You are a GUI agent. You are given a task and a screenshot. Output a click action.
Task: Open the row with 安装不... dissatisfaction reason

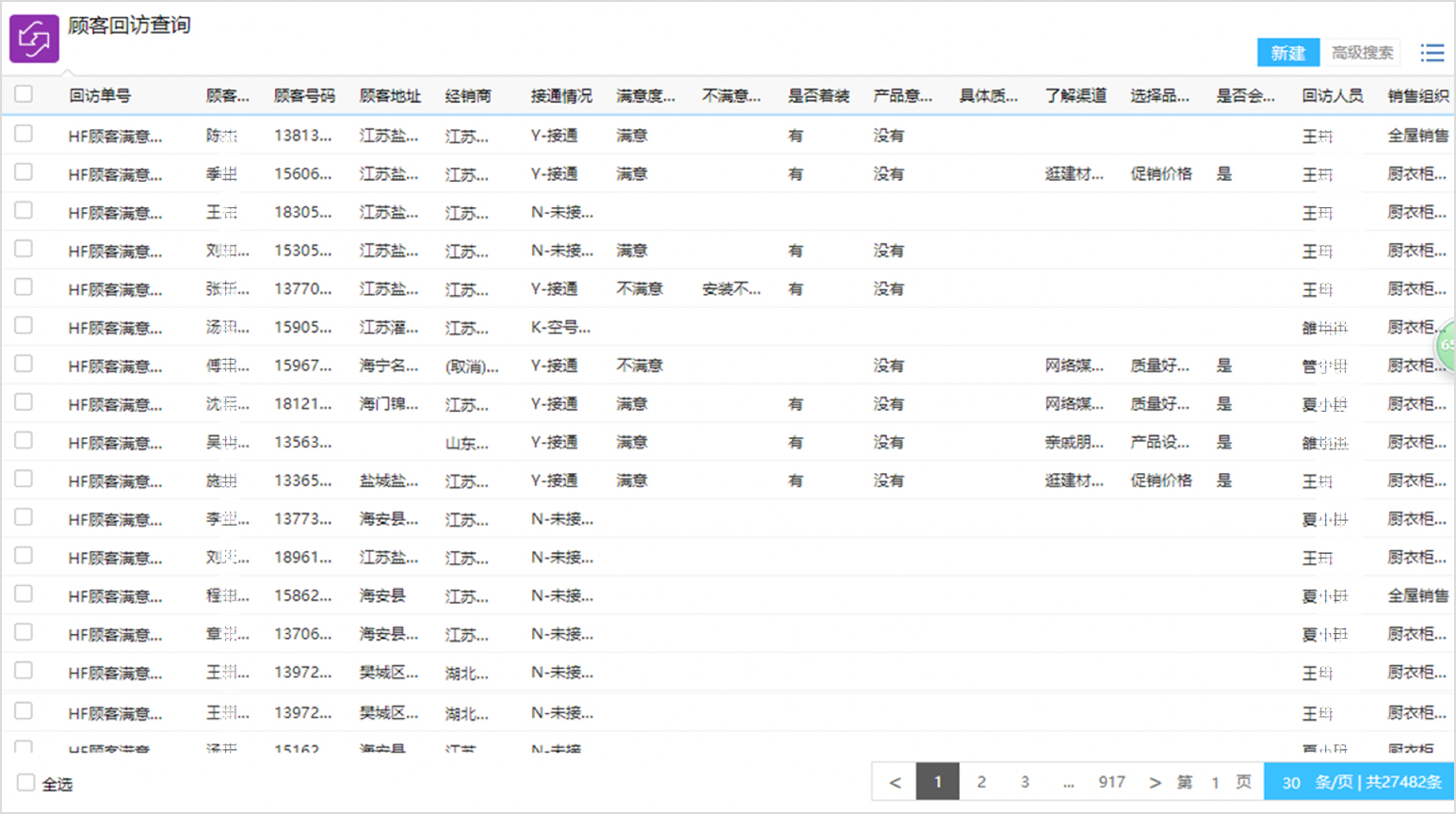coord(731,289)
